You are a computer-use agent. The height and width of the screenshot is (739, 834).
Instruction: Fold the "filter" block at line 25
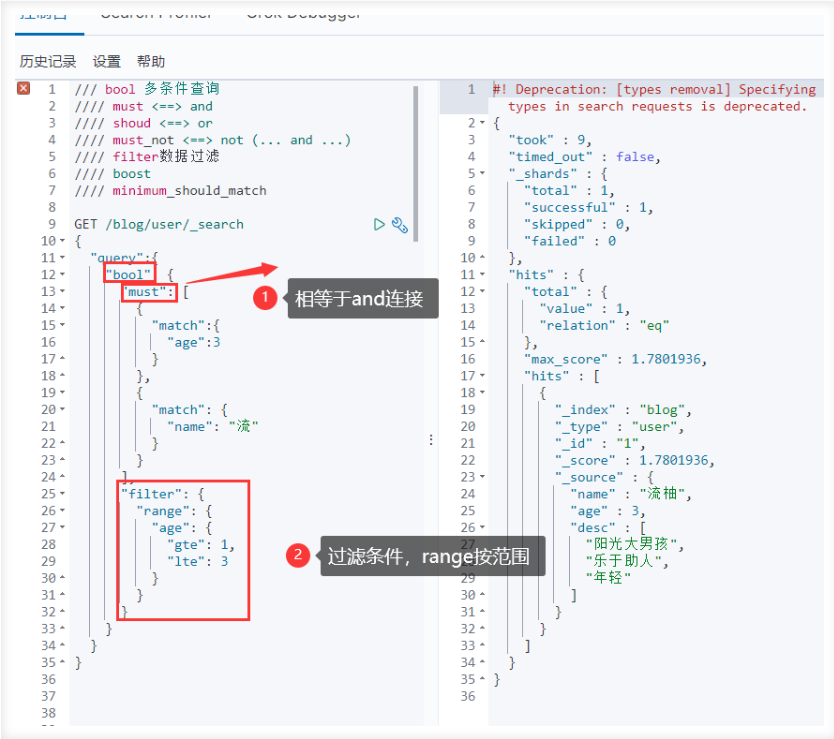[x=63, y=494]
